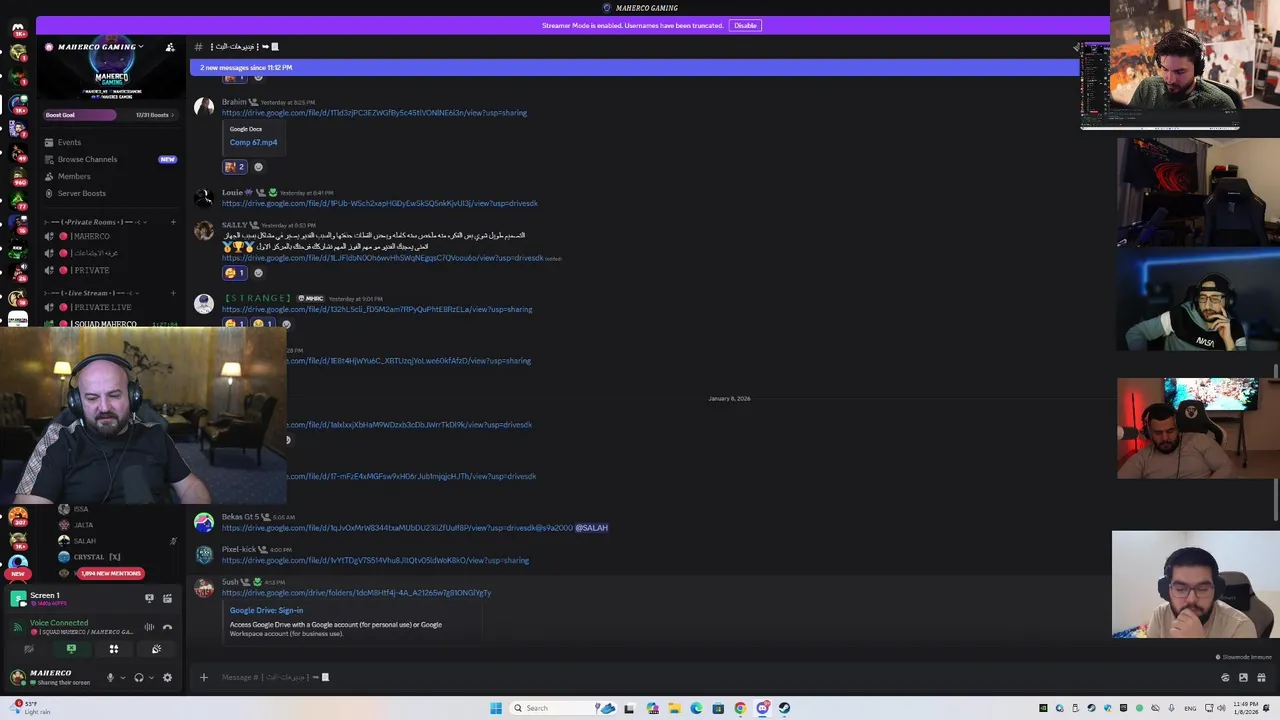Viewport: 1280px width, 720px height.
Task: Open the Comp 67.mp4 Google Docs link
Action: [x=253, y=142]
